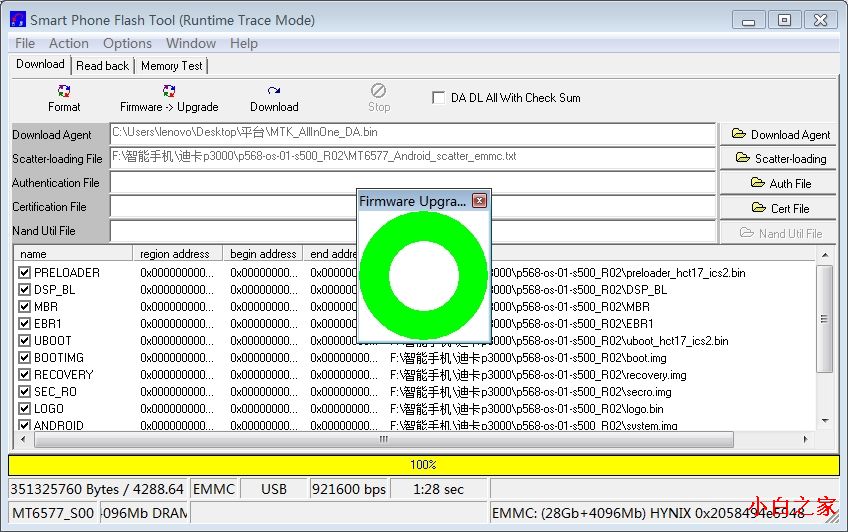Sort the list by name column
Image resolution: width=848 pixels, height=532 pixels.
click(x=73, y=254)
